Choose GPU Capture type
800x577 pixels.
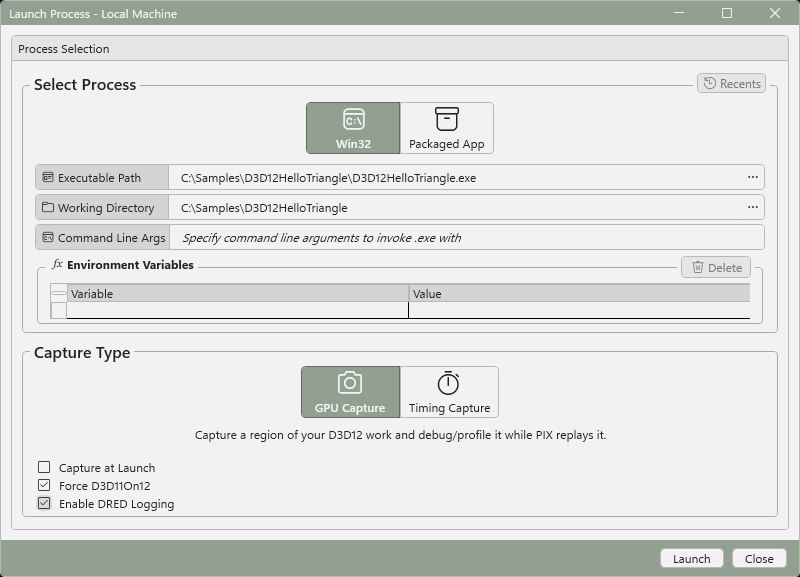tap(351, 392)
